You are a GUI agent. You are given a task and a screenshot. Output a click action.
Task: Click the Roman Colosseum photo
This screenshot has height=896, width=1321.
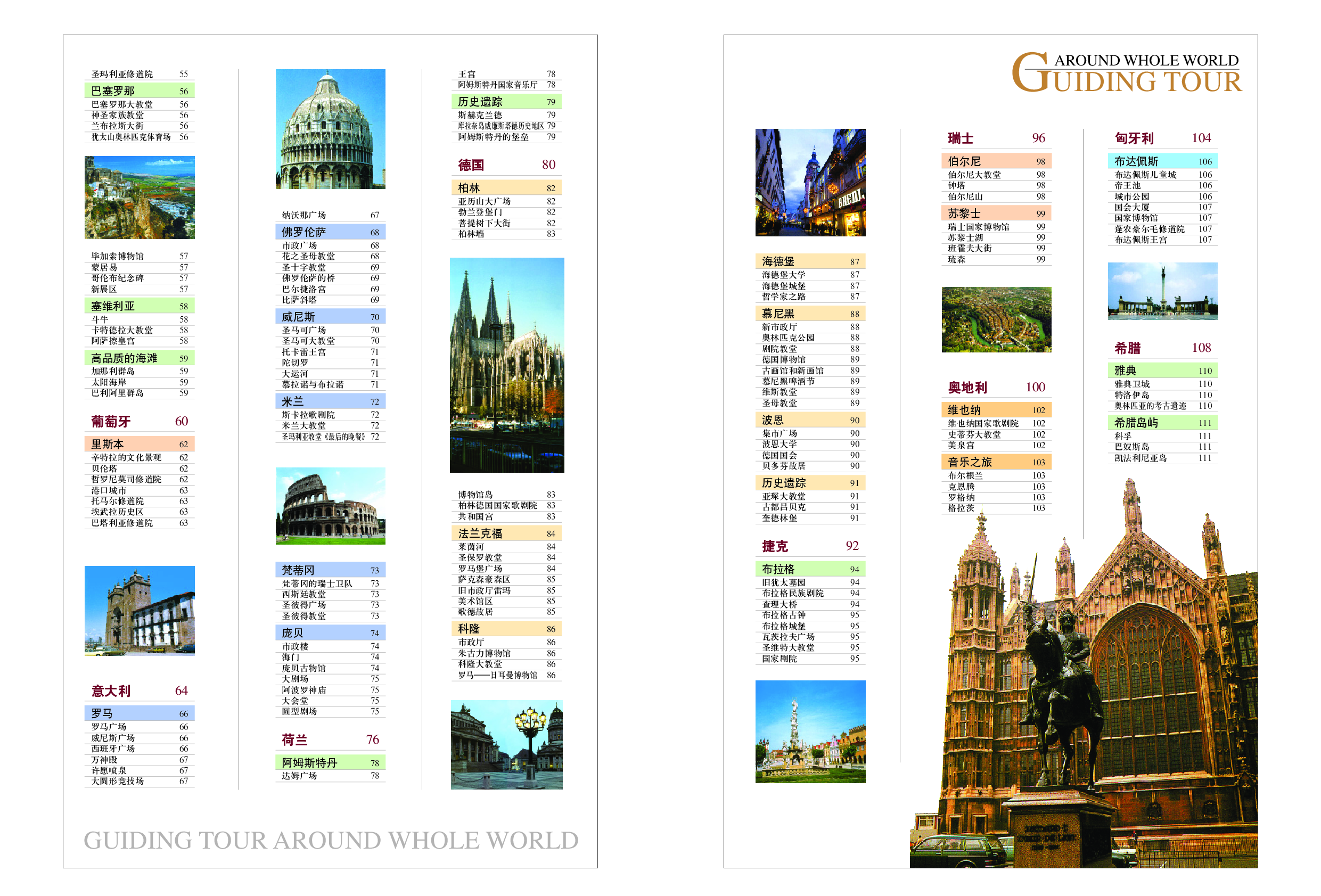(330, 505)
